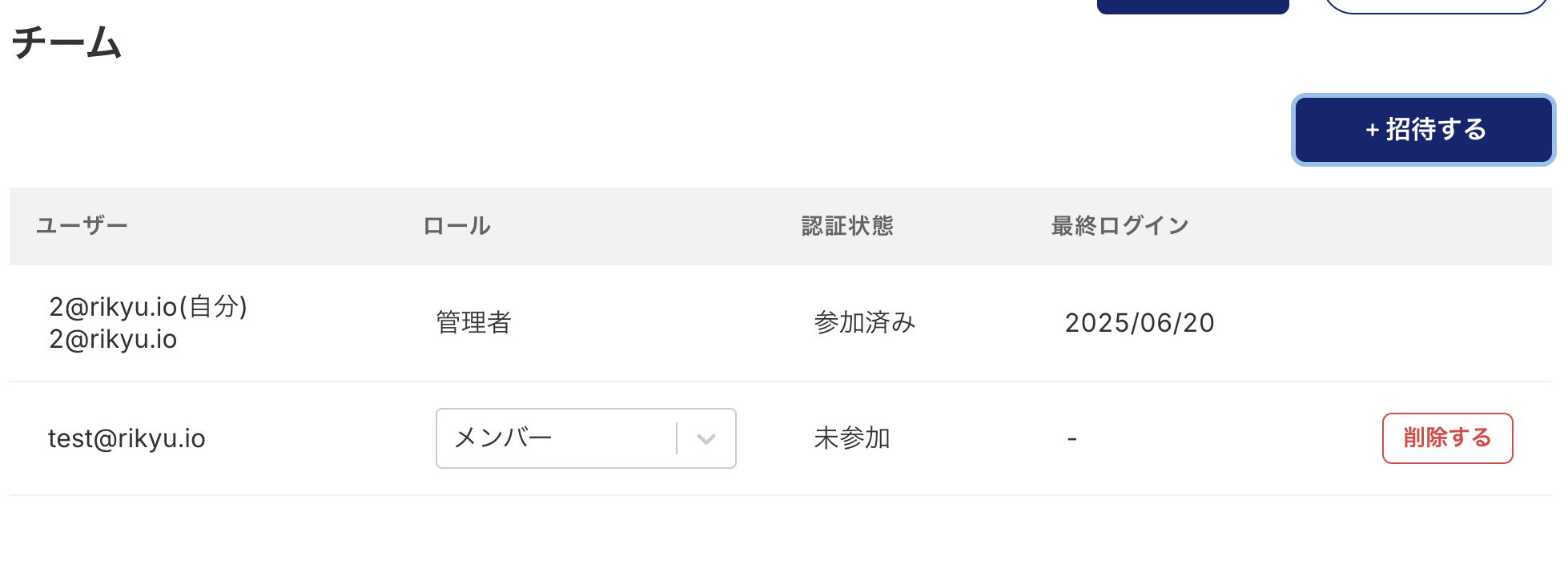Click the 招待する invite button

coord(1423,130)
